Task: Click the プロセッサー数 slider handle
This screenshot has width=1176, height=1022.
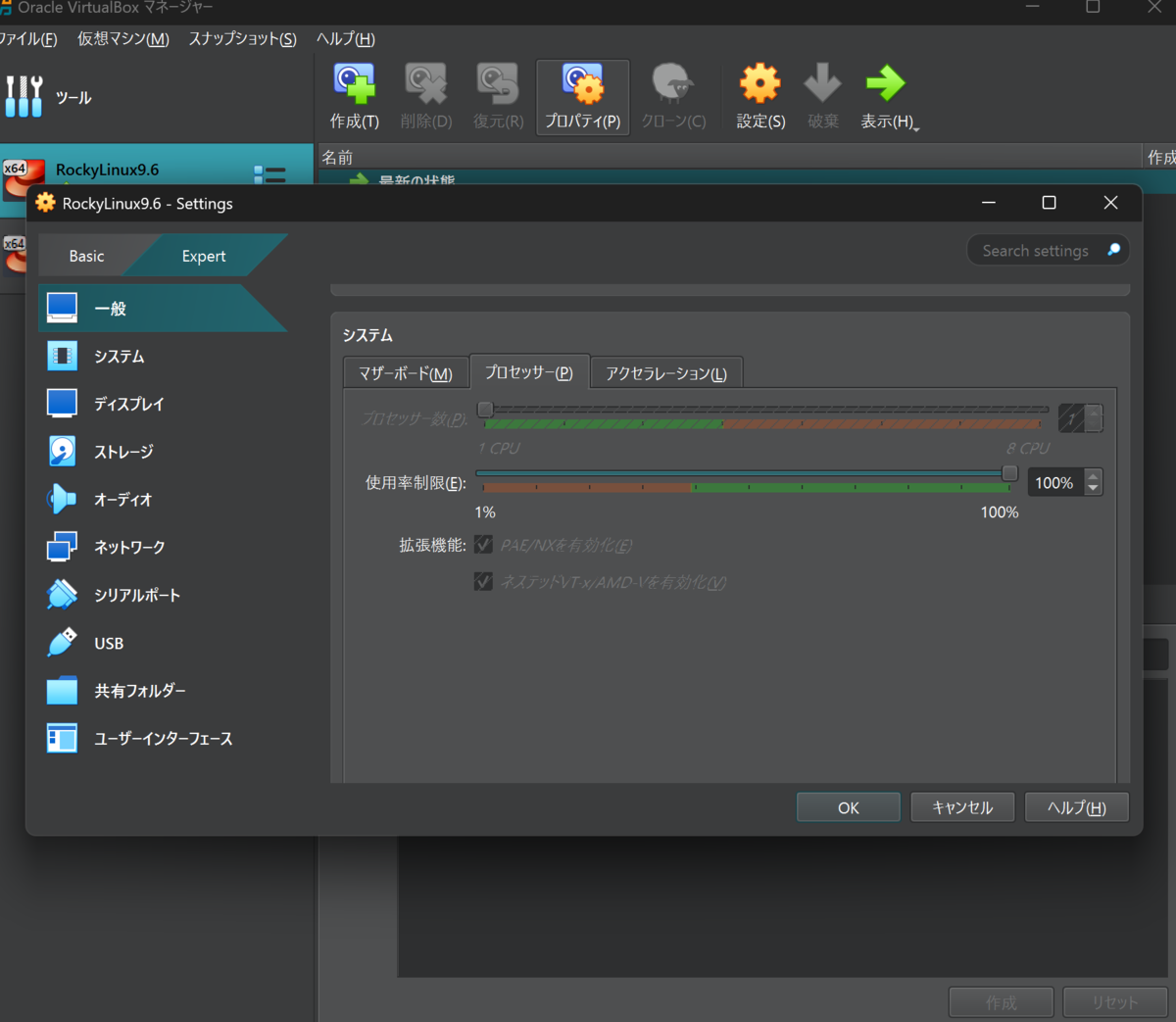Action: [x=485, y=409]
